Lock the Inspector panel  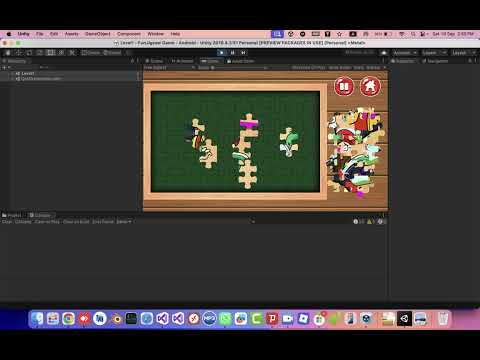pos(470,61)
